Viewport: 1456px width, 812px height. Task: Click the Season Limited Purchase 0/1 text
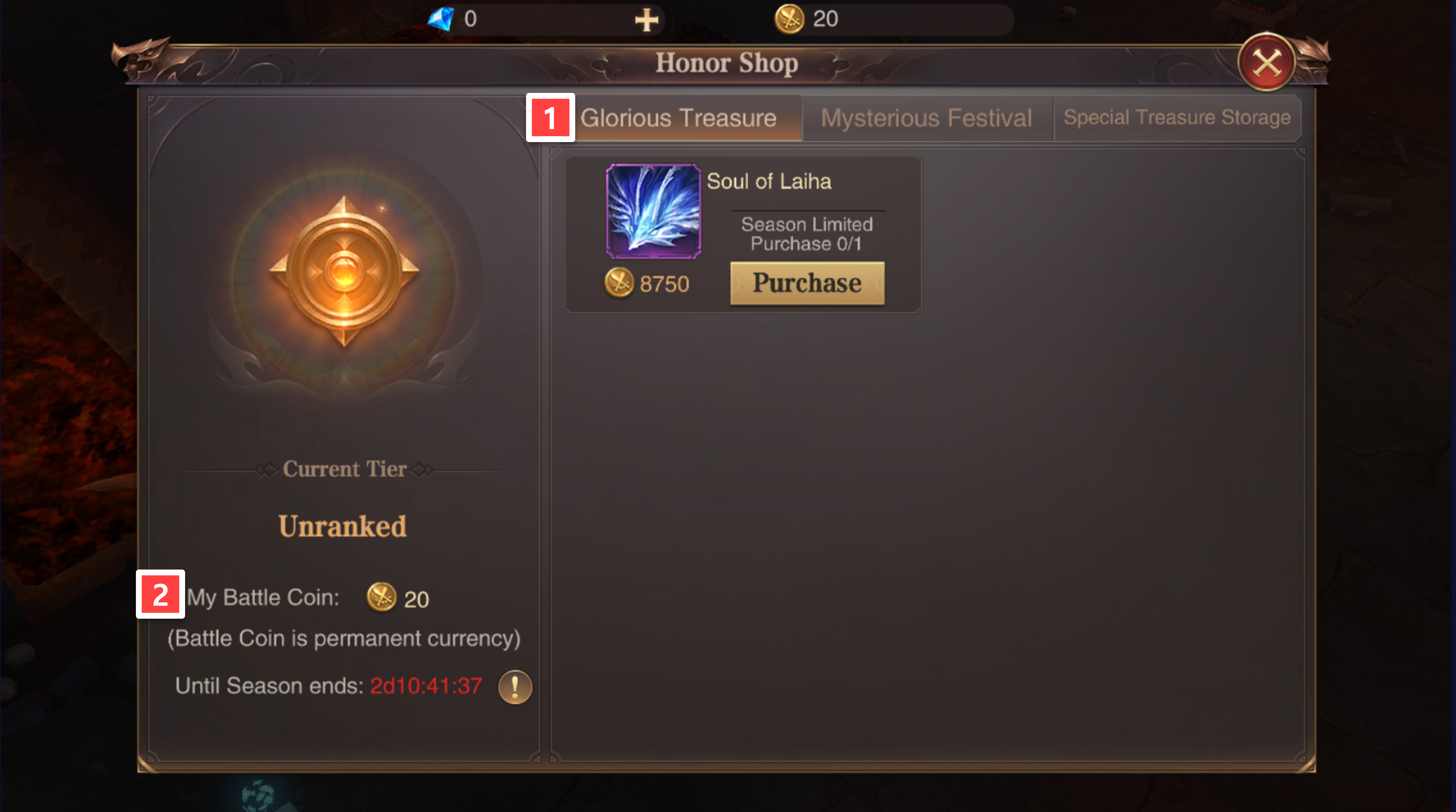point(807,234)
